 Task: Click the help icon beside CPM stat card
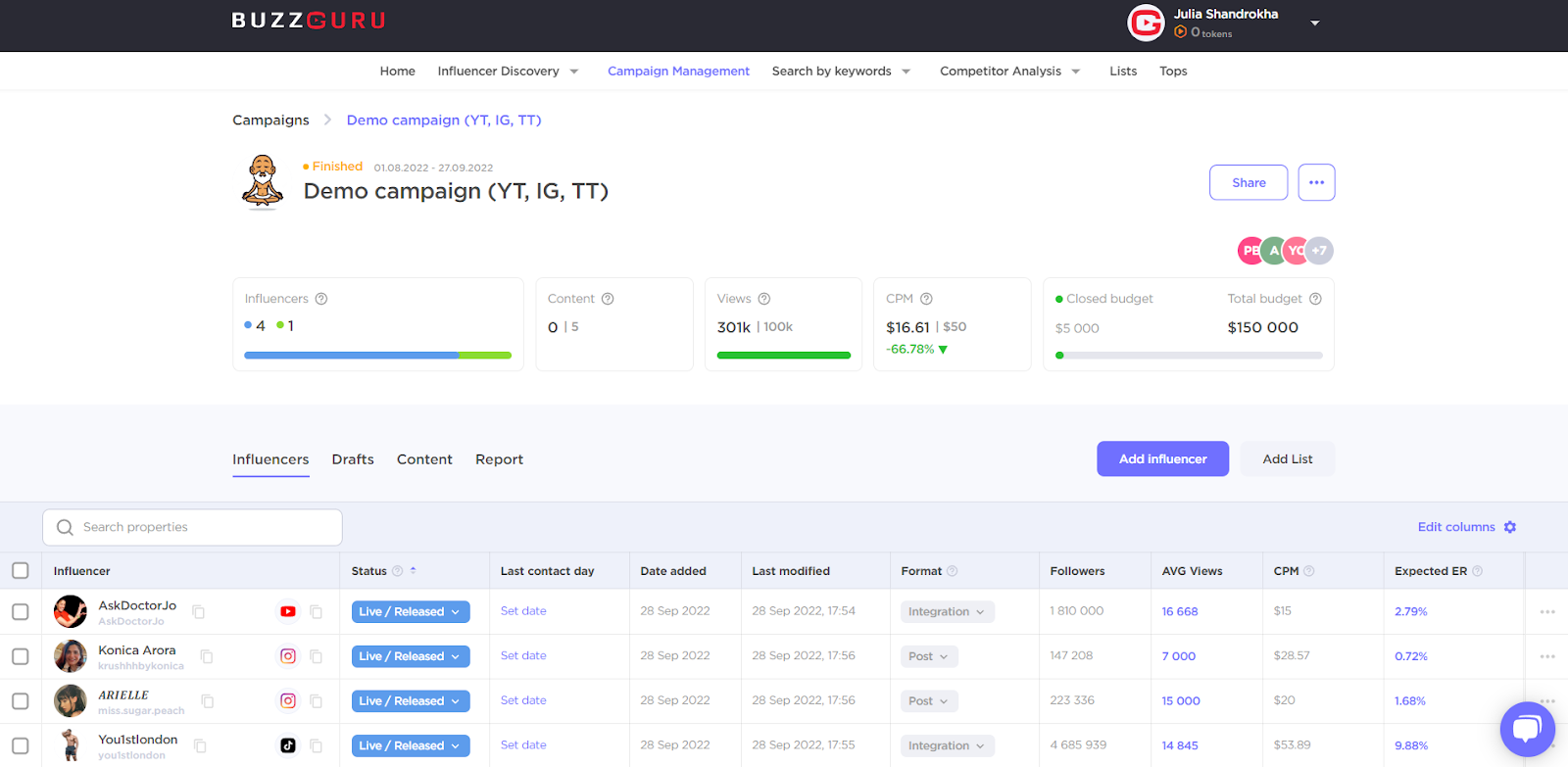tap(926, 299)
